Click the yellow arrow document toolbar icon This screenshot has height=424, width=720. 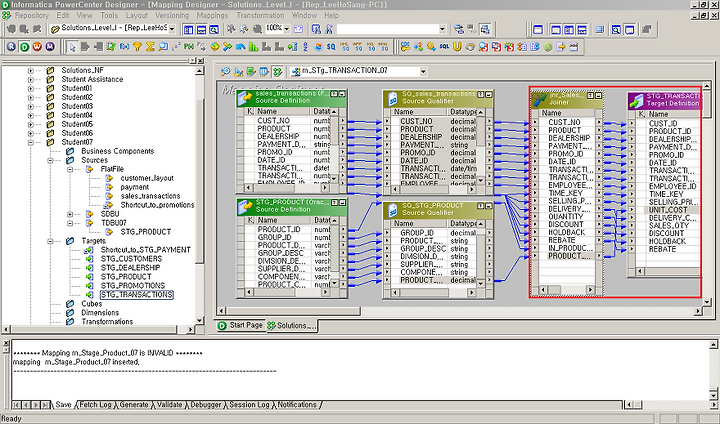click(561, 47)
